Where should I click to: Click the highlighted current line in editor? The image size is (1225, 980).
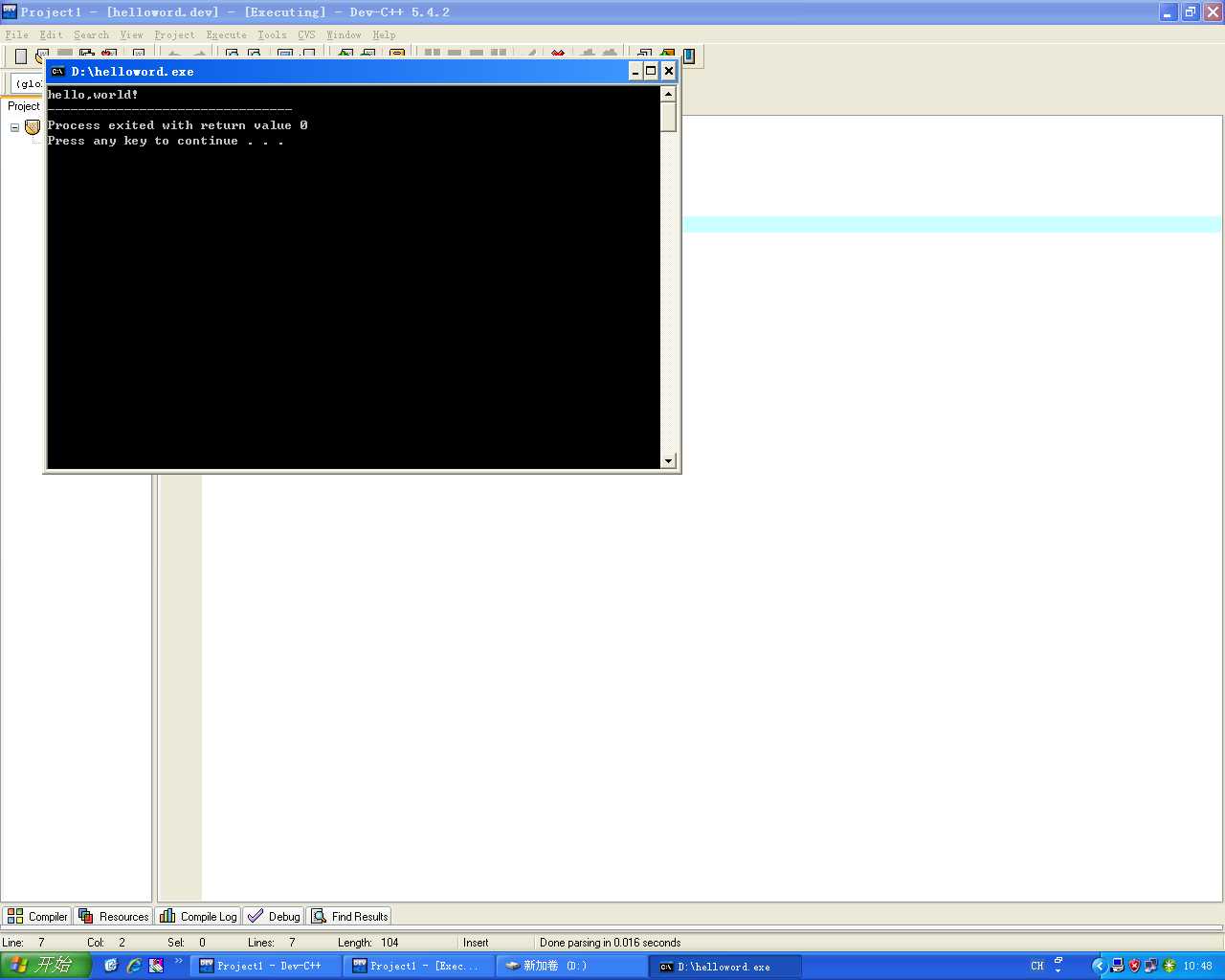coord(952,225)
